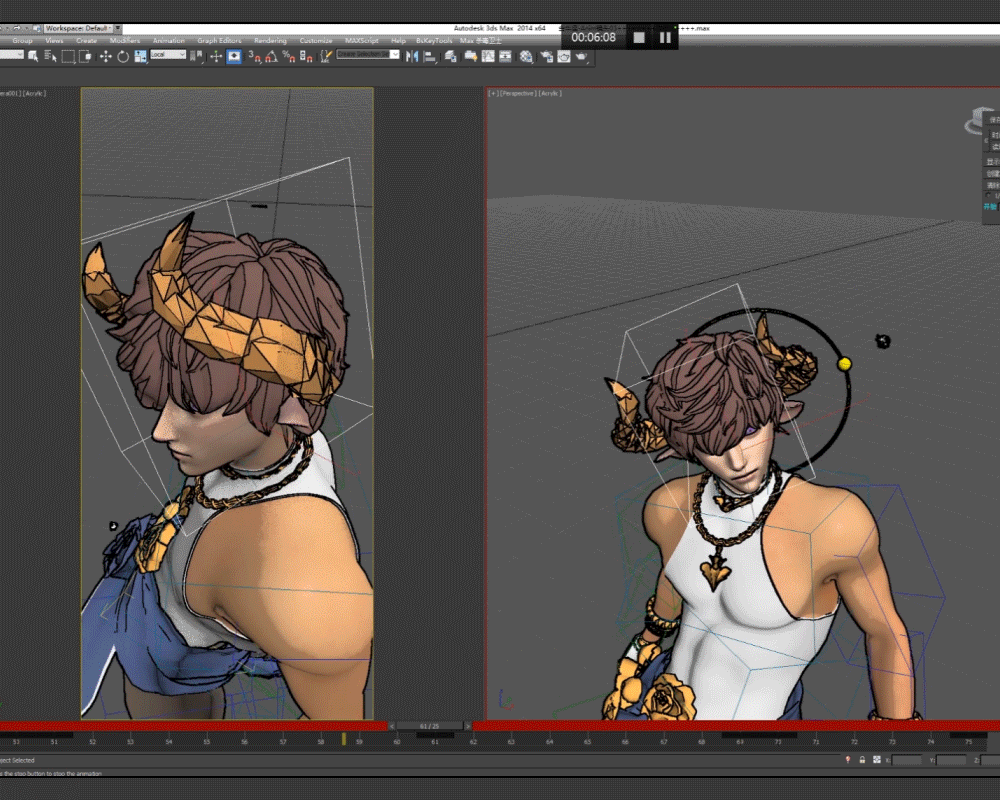The image size is (1000, 800).
Task: Open the Rendered Frame Window
Action: pos(564,56)
